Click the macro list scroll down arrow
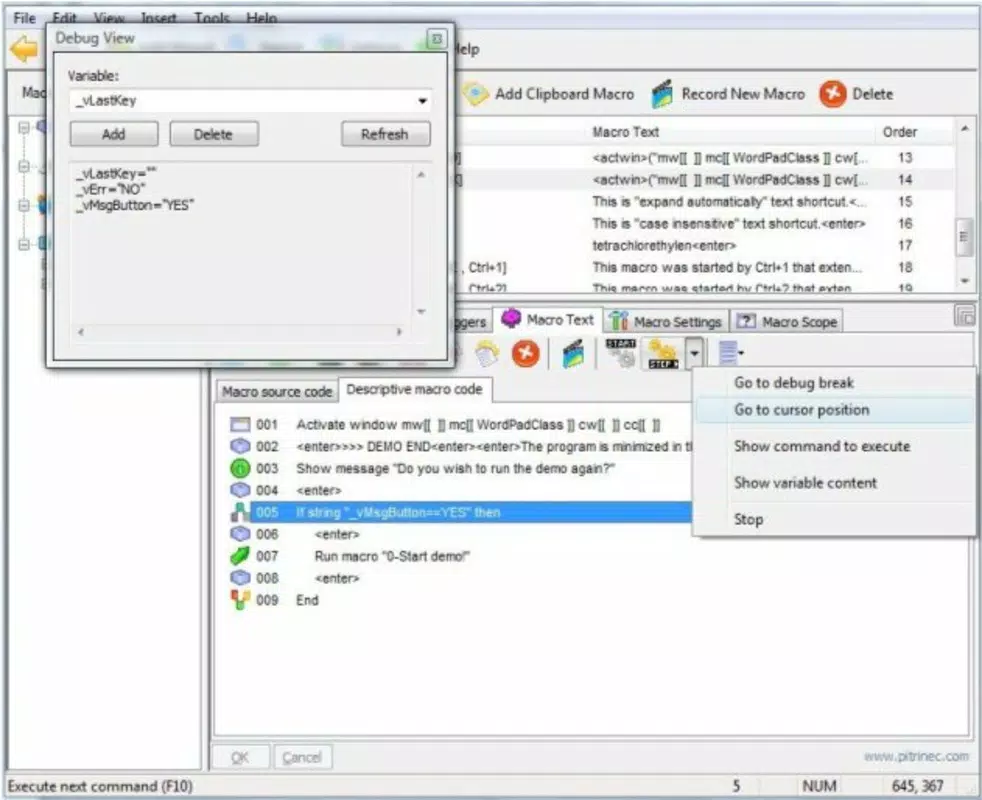 pos(964,281)
